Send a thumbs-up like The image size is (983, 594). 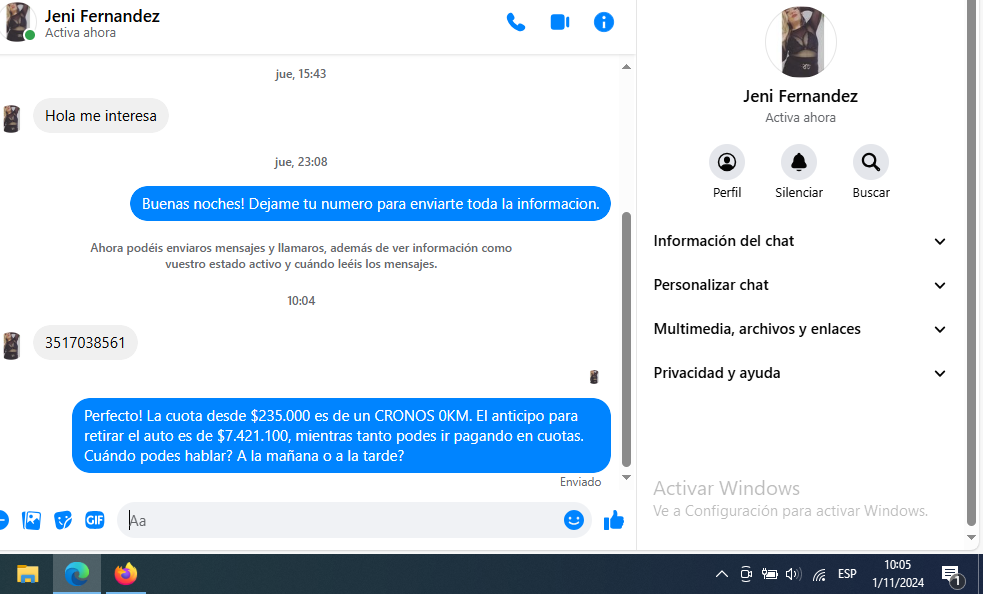coord(614,520)
